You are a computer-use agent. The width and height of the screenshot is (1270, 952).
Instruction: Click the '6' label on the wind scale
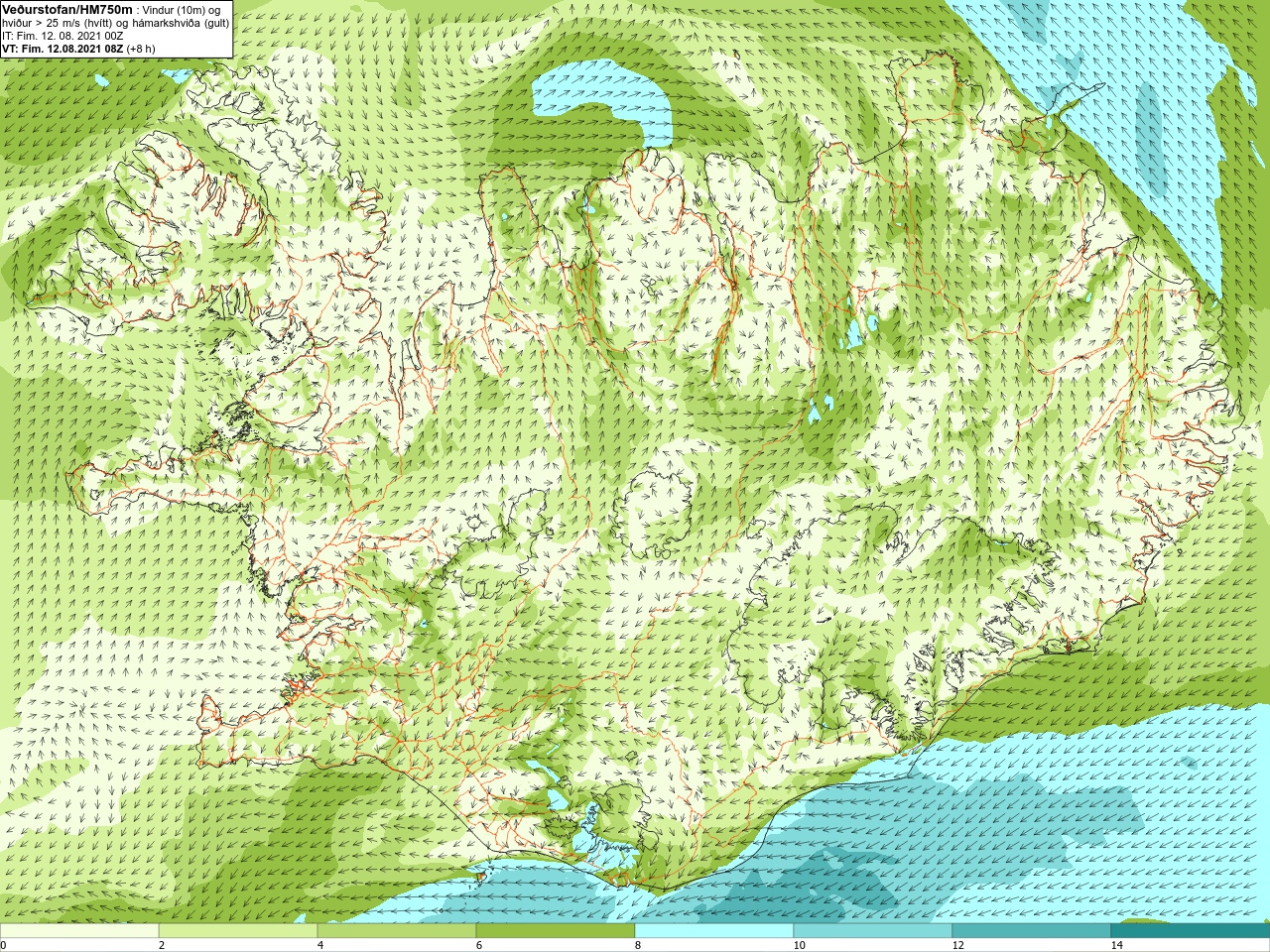tap(479, 945)
